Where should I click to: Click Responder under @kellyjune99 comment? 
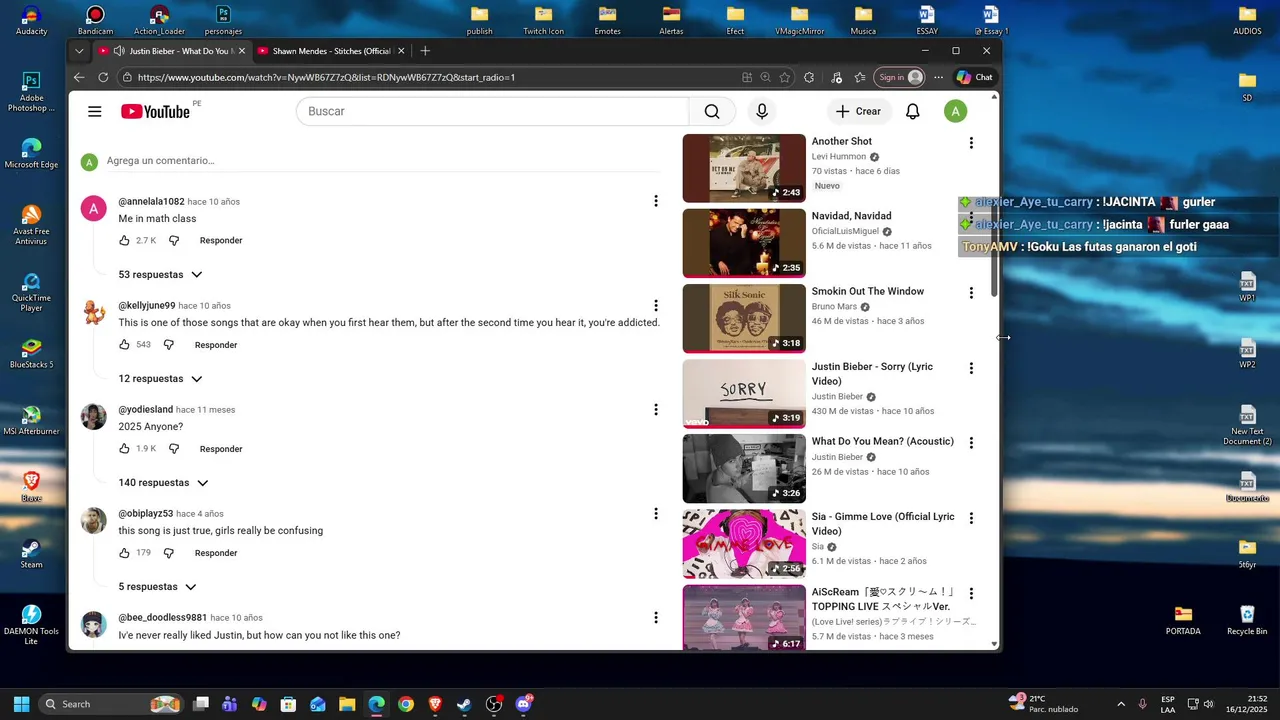pyautogui.click(x=216, y=344)
